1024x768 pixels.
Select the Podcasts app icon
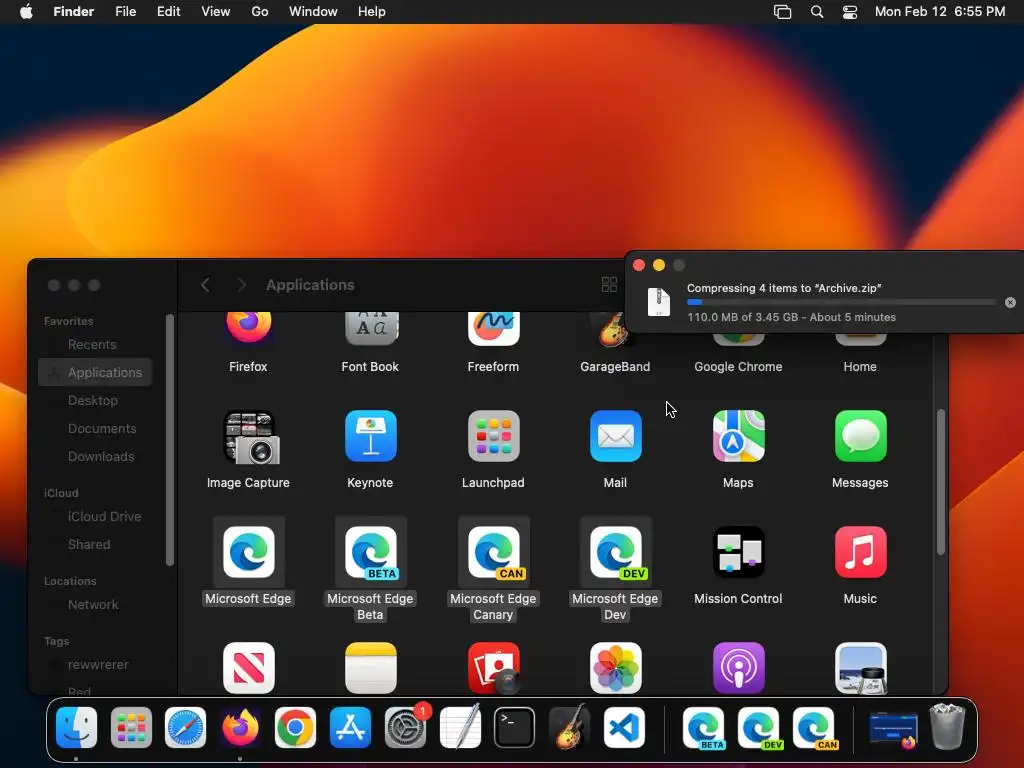coord(739,668)
